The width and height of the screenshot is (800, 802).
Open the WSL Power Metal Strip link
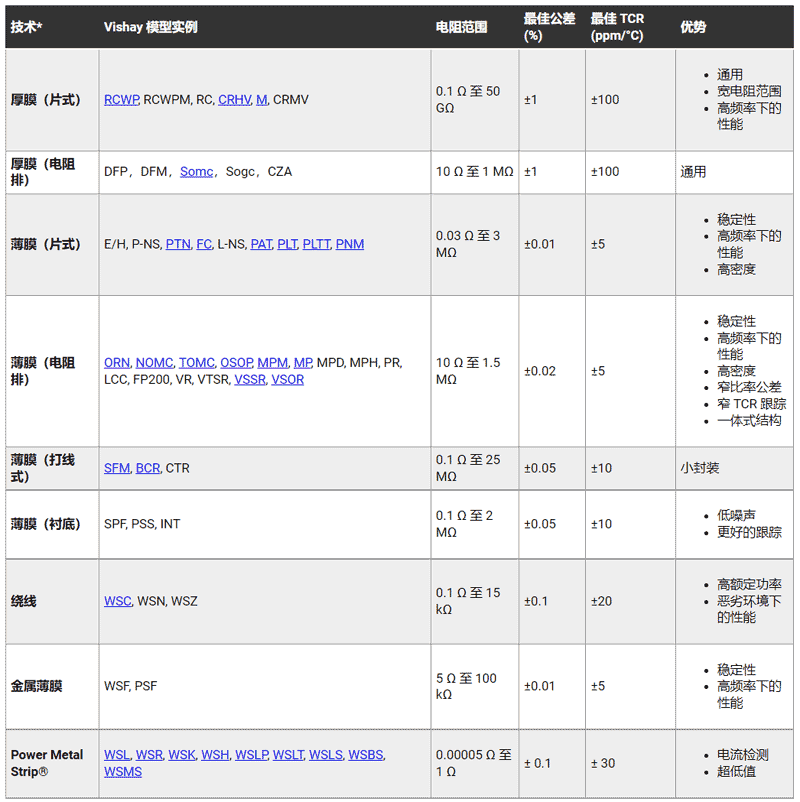(117, 755)
